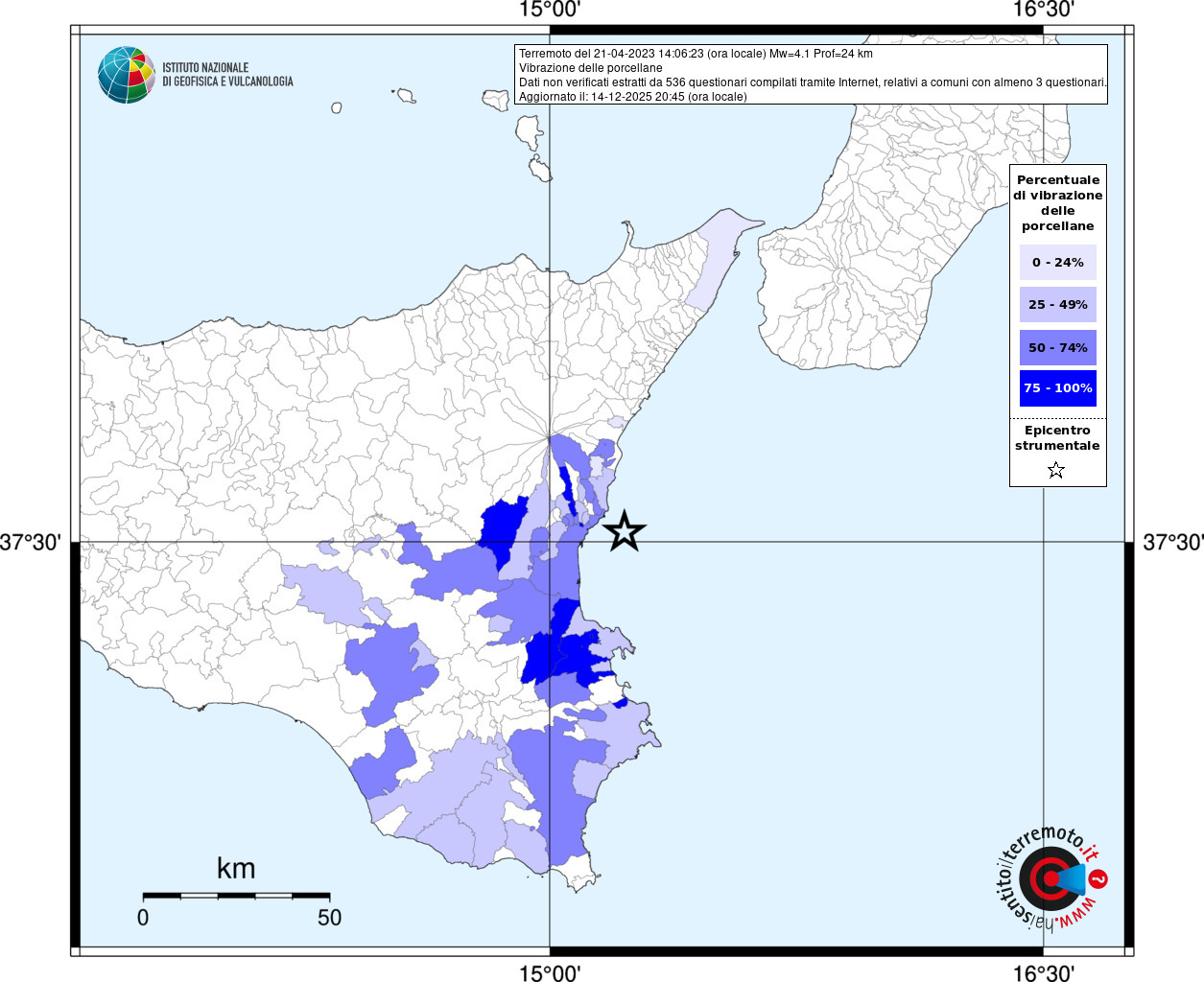Click the 'Vibrazione delle porcellane' subtitle
The width and height of the screenshot is (1204, 982).
(590, 68)
